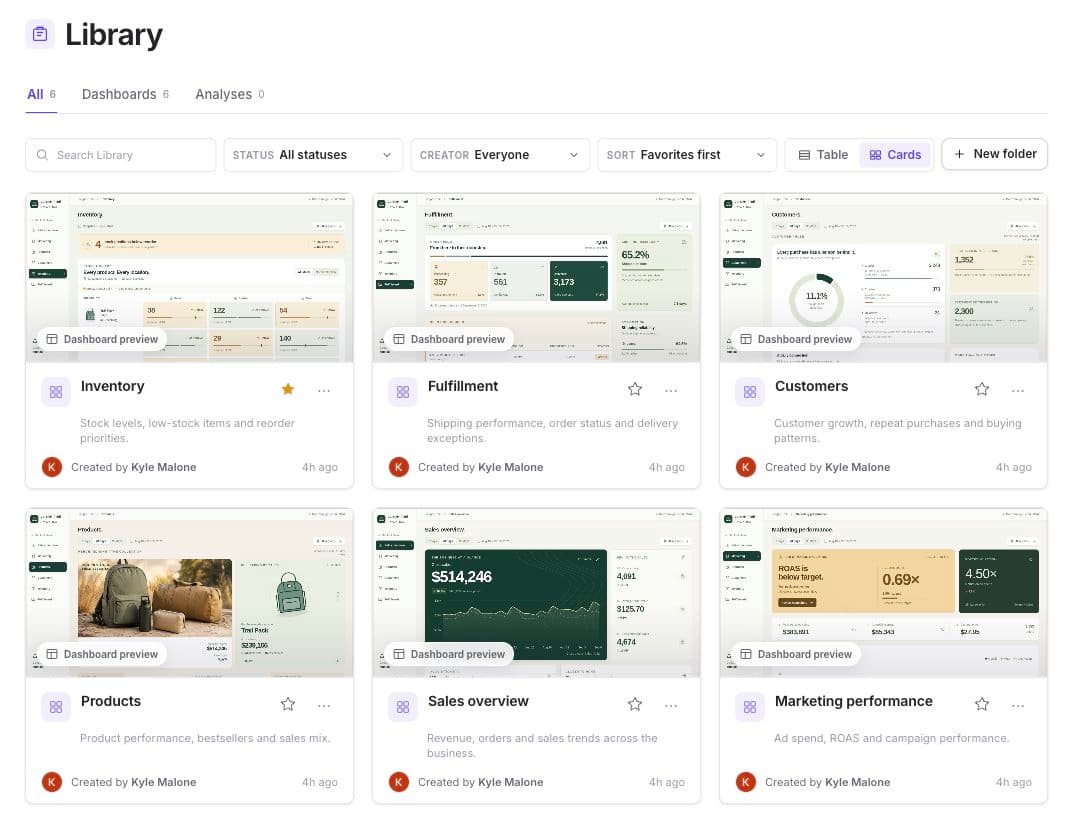This screenshot has width=1080, height=828.
Task: Click Kyle Malone's avatar on Marketing performance card
Action: coord(746,782)
